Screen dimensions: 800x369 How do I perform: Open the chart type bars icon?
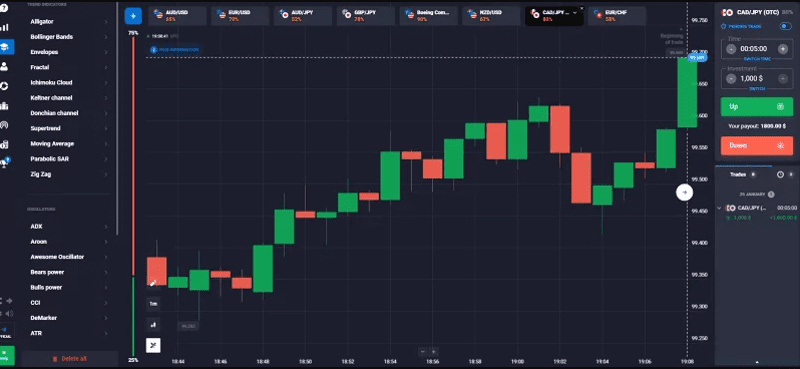(153, 324)
